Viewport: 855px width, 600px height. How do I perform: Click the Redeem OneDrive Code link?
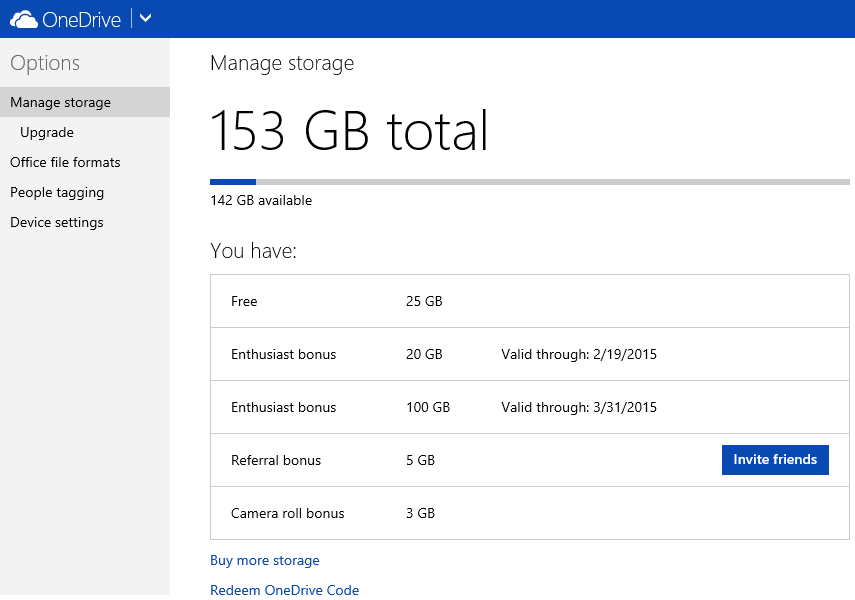284,590
